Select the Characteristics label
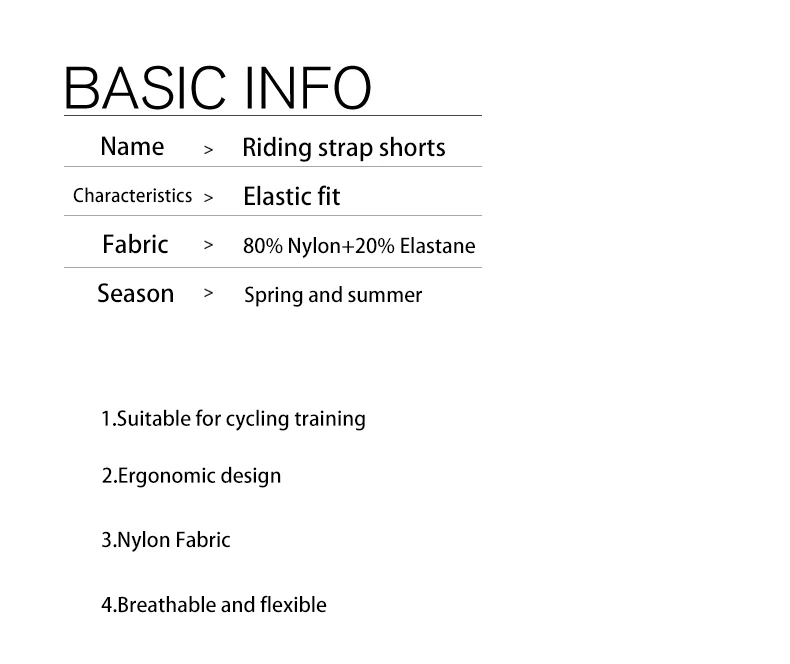 click(x=133, y=195)
